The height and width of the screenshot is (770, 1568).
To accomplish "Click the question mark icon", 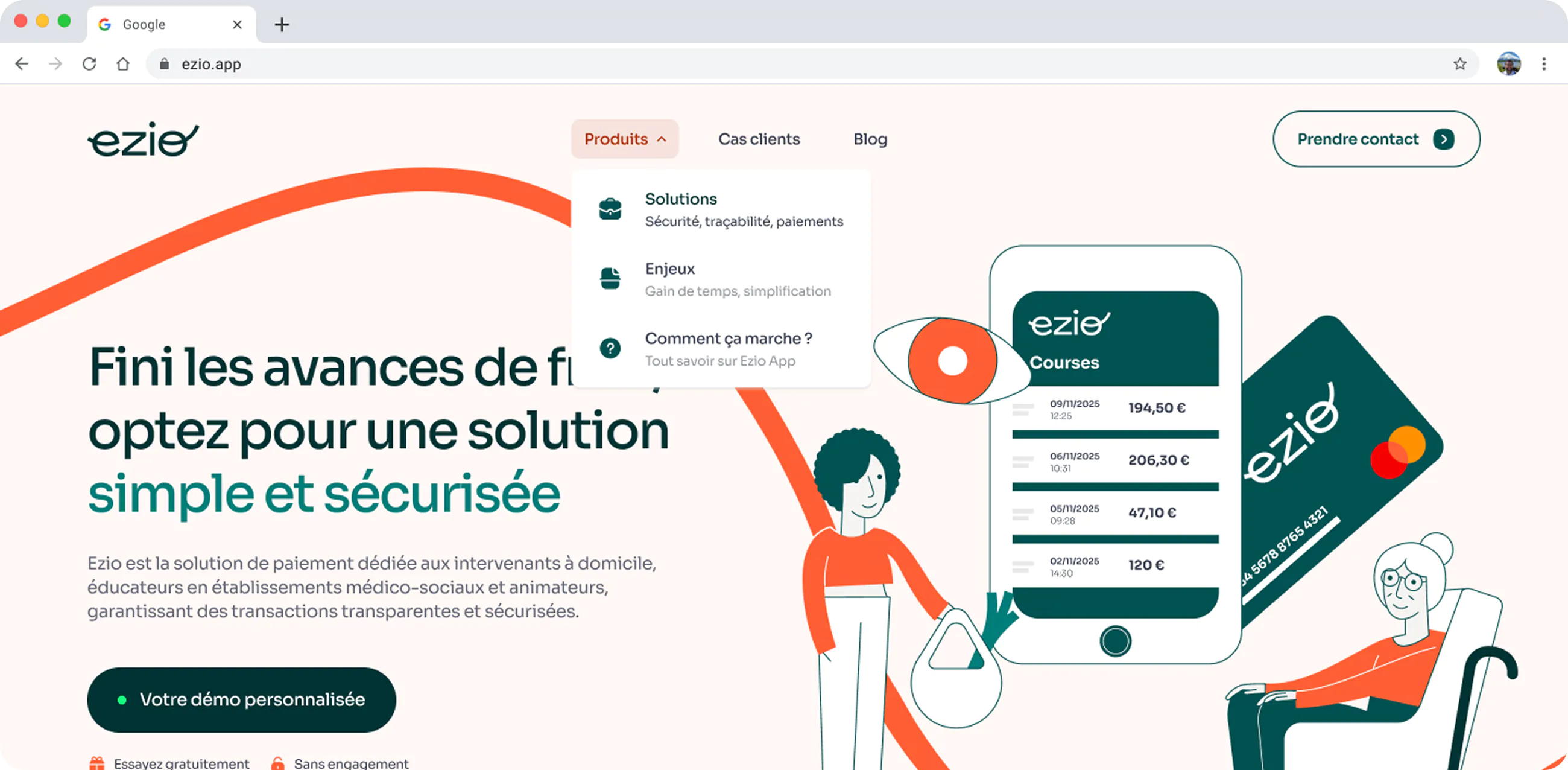I will (x=610, y=348).
